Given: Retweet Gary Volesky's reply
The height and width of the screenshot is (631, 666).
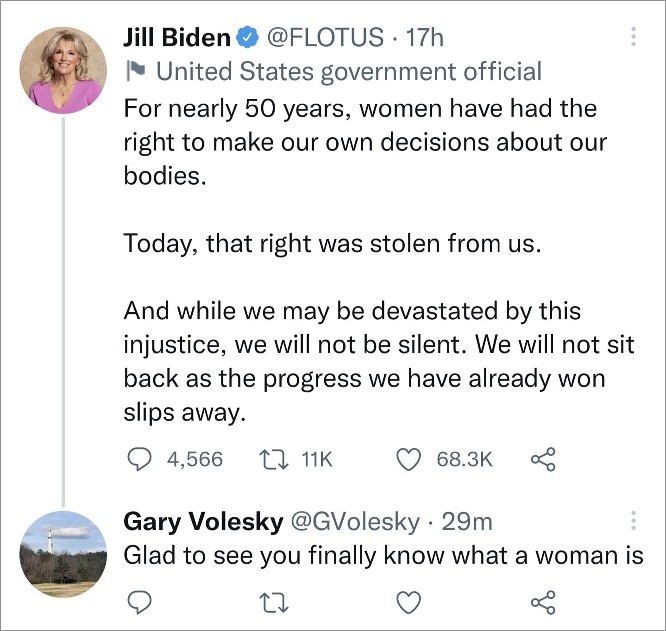Looking at the screenshot, I should [x=273, y=602].
